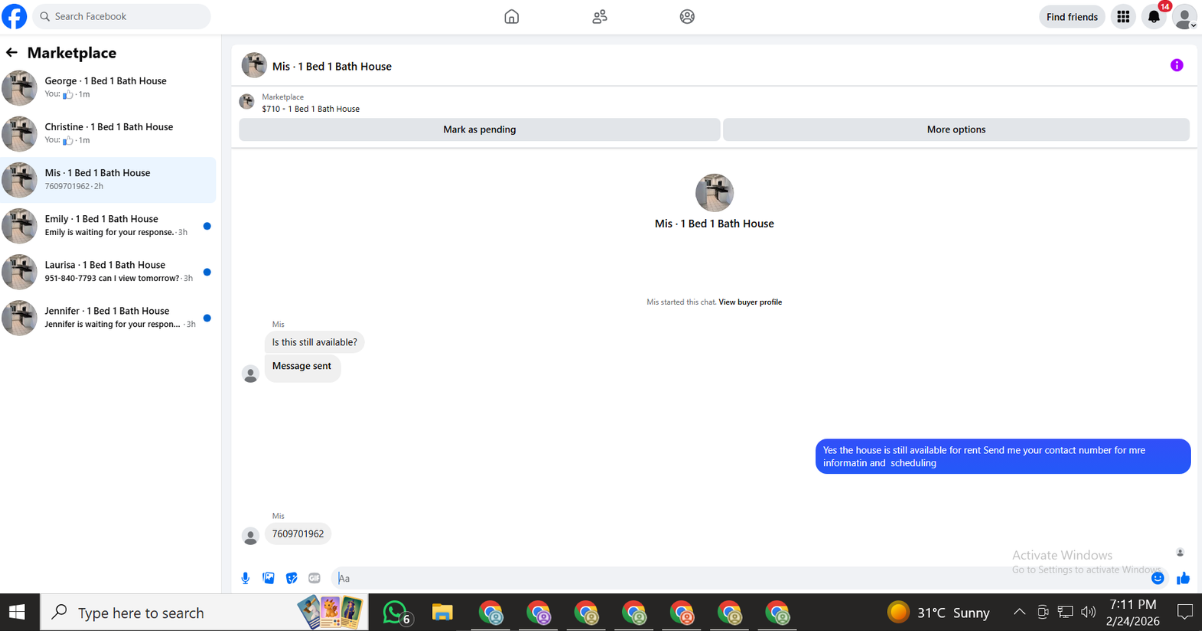Open the Home feed icon

(x=512, y=16)
